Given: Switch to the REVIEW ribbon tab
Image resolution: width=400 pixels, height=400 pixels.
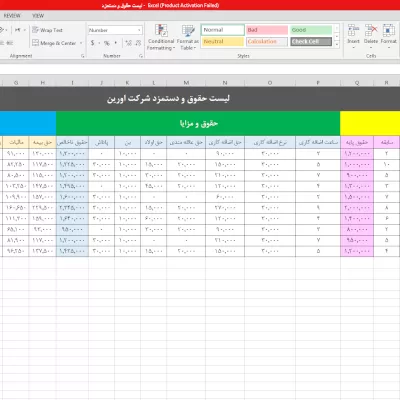Looking at the screenshot, I should [12, 16].
